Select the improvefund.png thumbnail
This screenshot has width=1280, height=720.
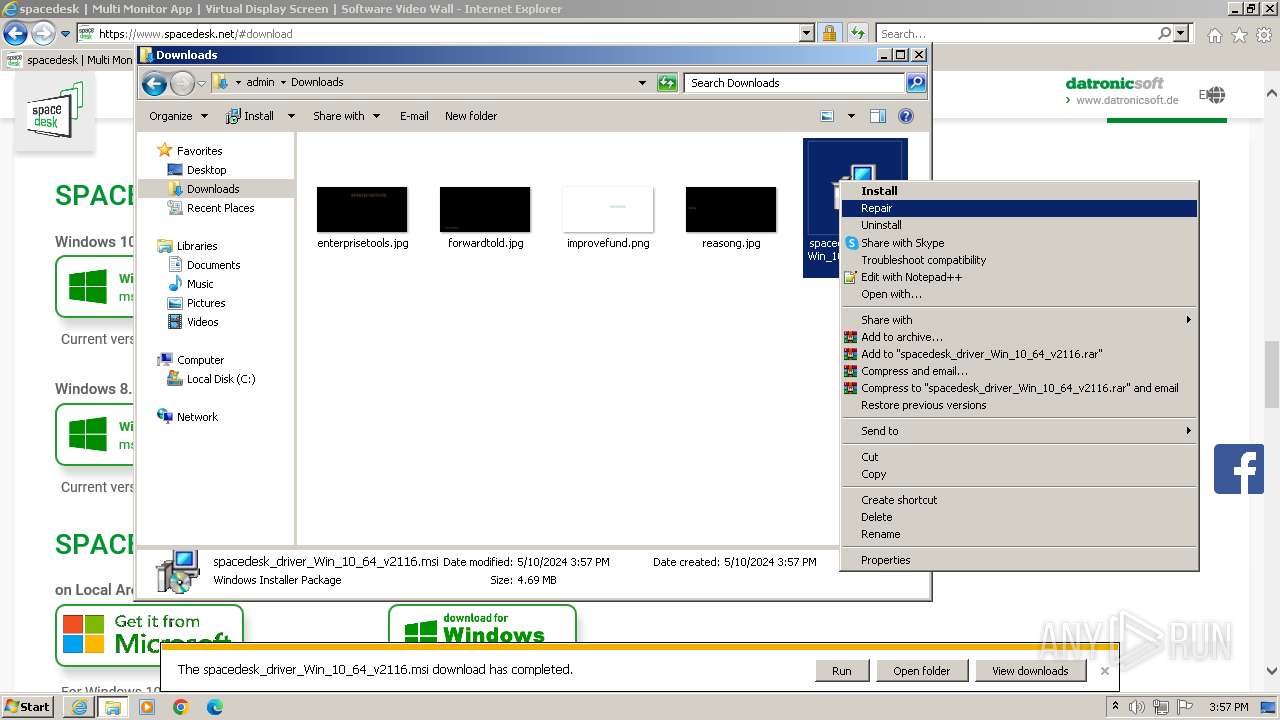click(x=608, y=210)
